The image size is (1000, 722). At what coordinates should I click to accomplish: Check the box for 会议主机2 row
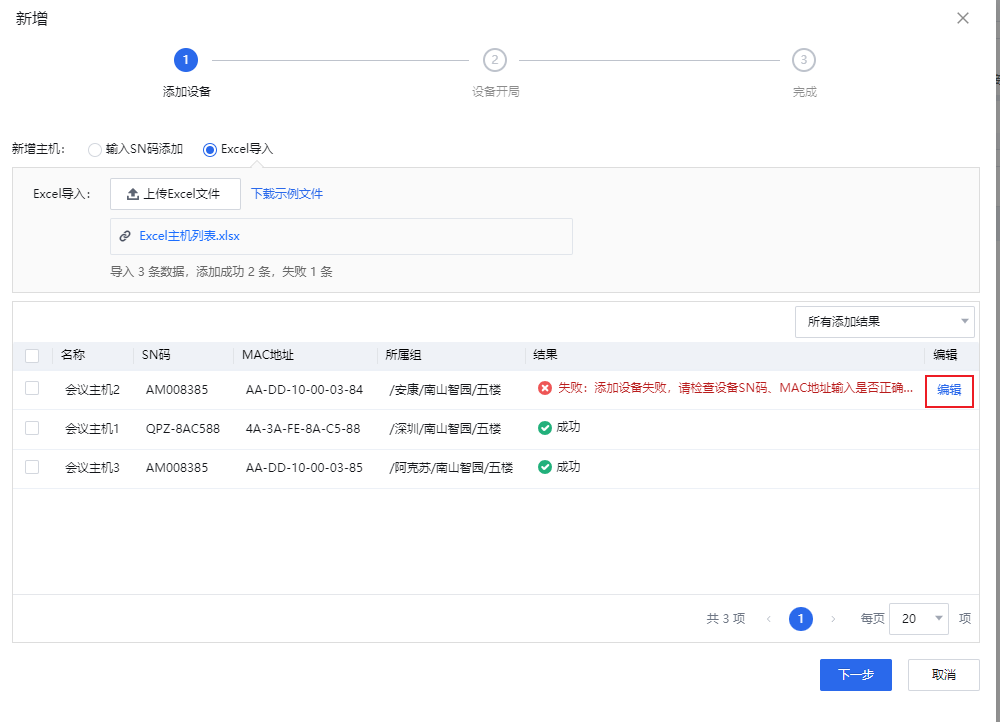coord(32,388)
